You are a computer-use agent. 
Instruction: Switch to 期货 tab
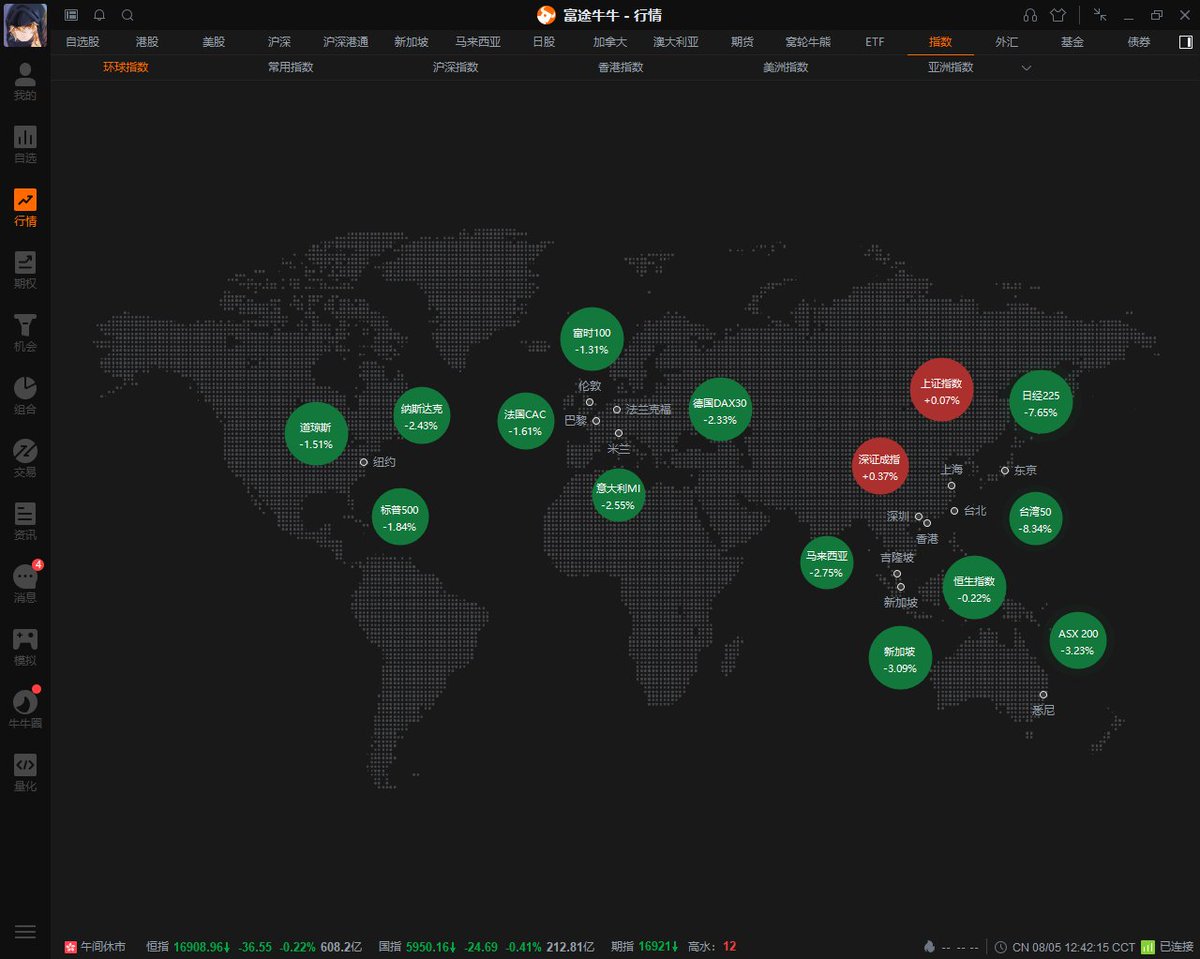click(742, 42)
